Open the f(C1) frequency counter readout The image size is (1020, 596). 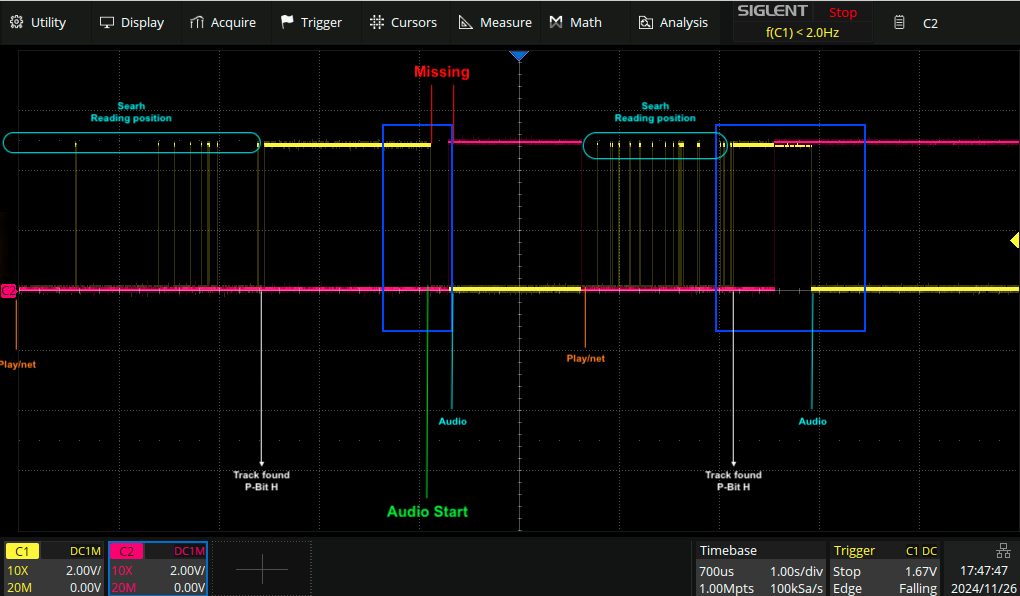[802, 33]
